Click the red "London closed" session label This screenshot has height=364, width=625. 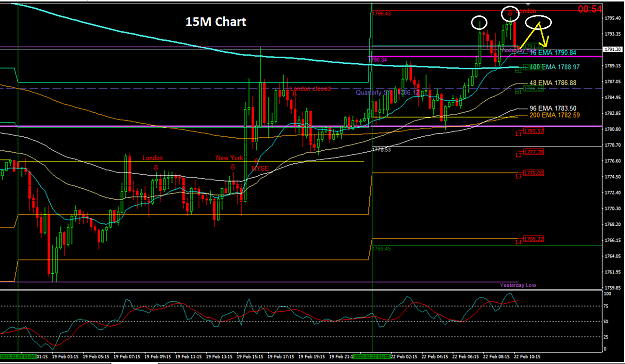tap(310, 89)
